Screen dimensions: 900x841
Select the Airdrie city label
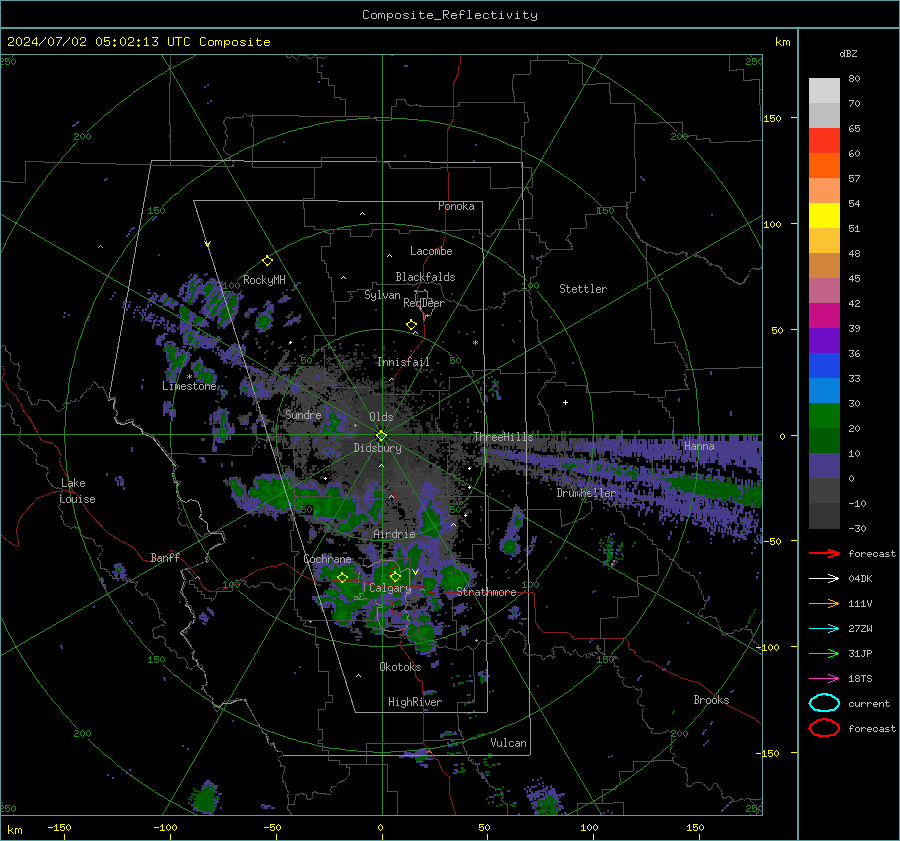click(x=394, y=534)
